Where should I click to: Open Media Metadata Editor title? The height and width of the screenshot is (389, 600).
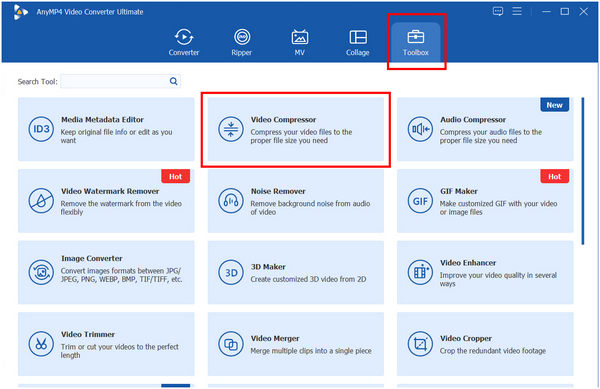click(x=102, y=120)
